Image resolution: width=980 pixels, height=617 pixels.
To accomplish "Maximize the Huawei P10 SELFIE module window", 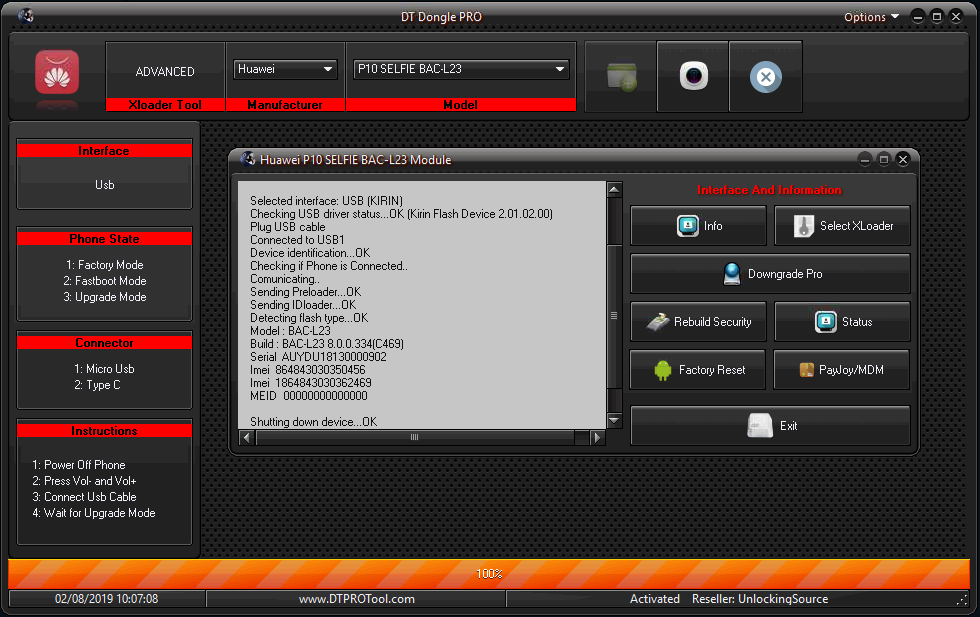I will [884, 160].
